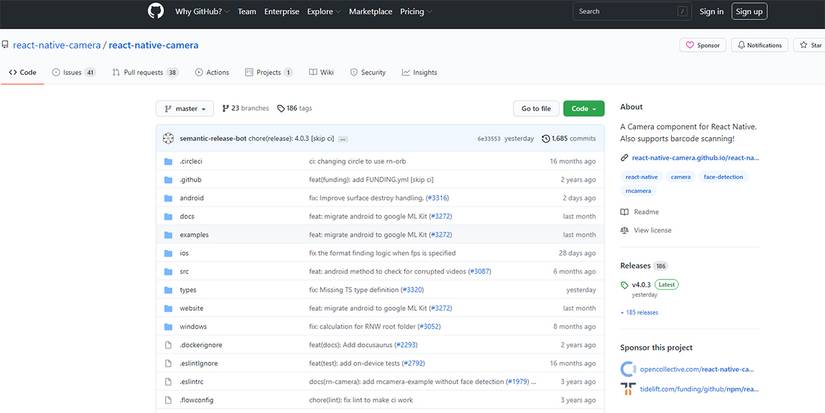The image size is (825, 413).
Task: Open the semantic-release-bot author link
Action: (x=213, y=139)
